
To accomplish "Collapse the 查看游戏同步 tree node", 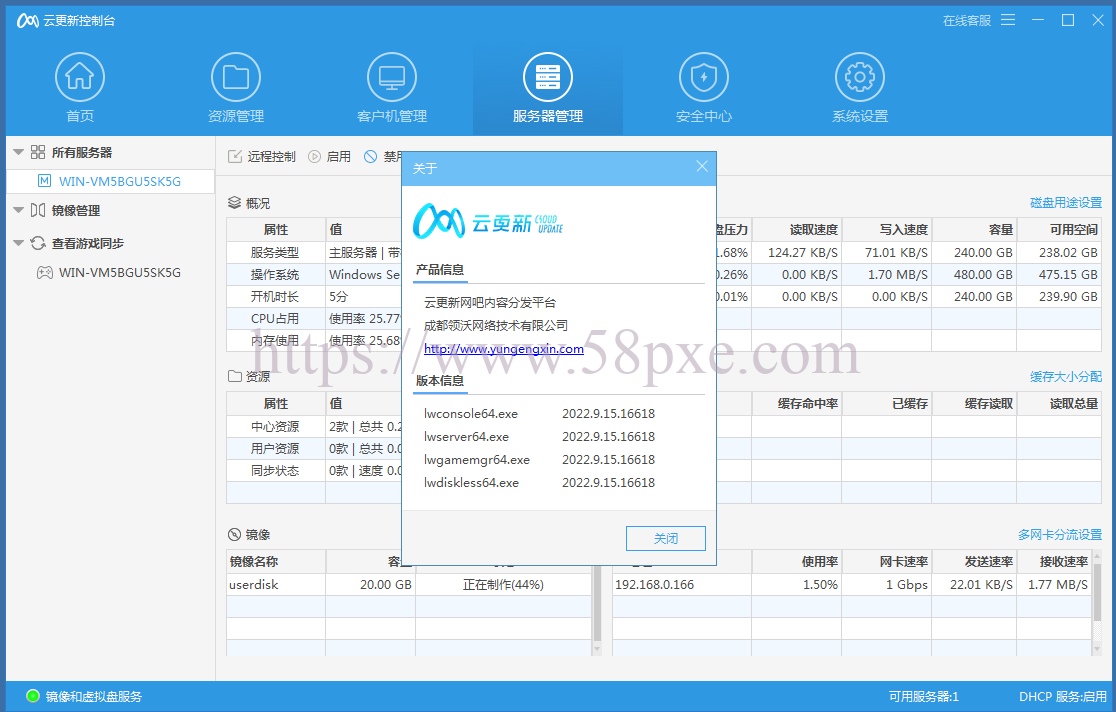I will [19, 244].
